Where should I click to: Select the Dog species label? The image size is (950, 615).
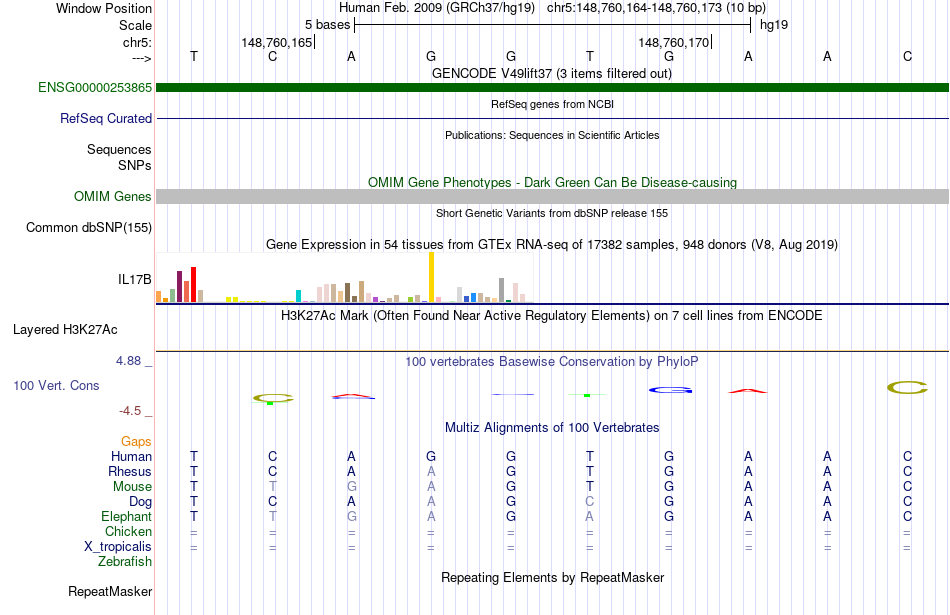pyautogui.click(x=141, y=502)
